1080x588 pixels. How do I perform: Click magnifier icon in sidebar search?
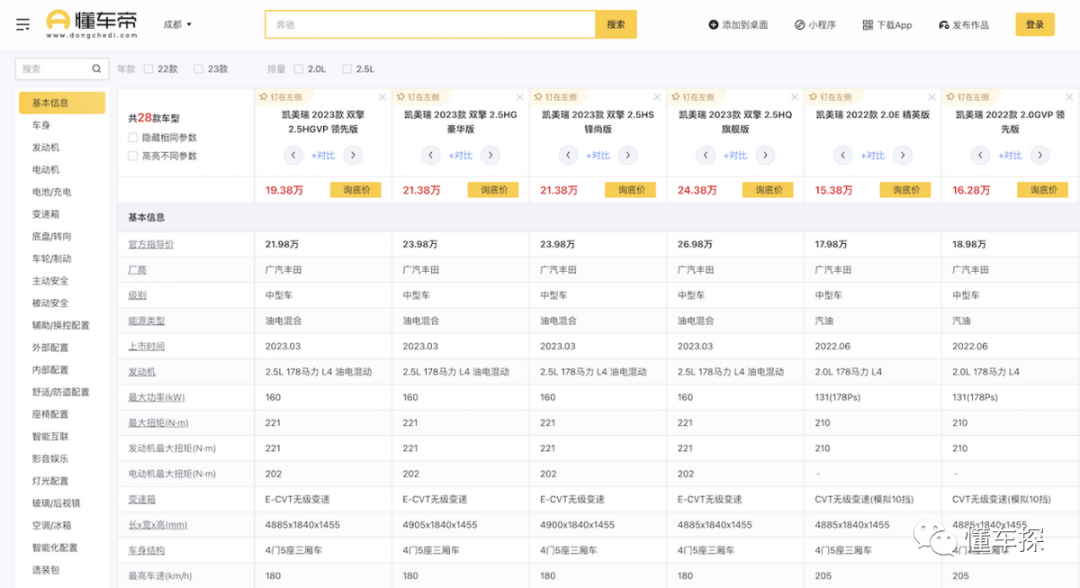click(96, 69)
